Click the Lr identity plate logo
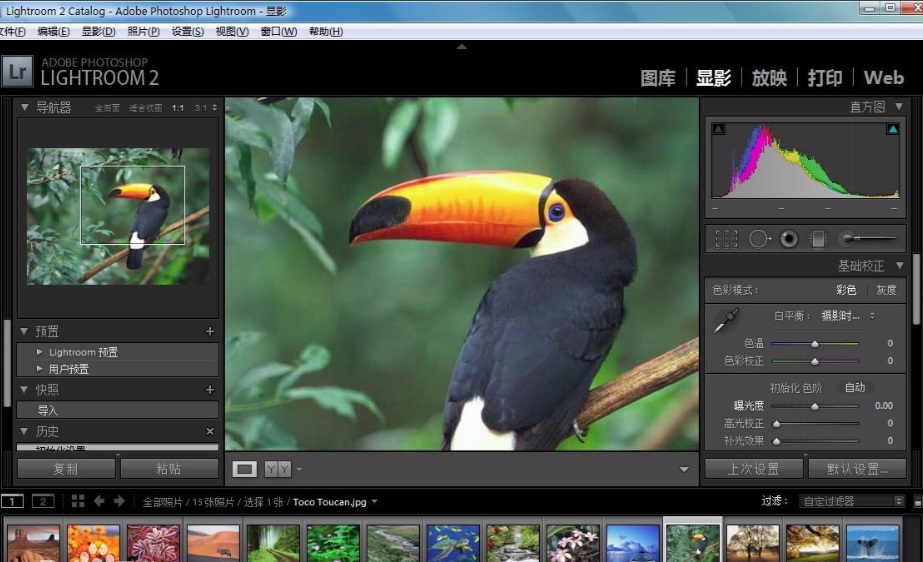The width and height of the screenshot is (923, 562). [x=16, y=72]
